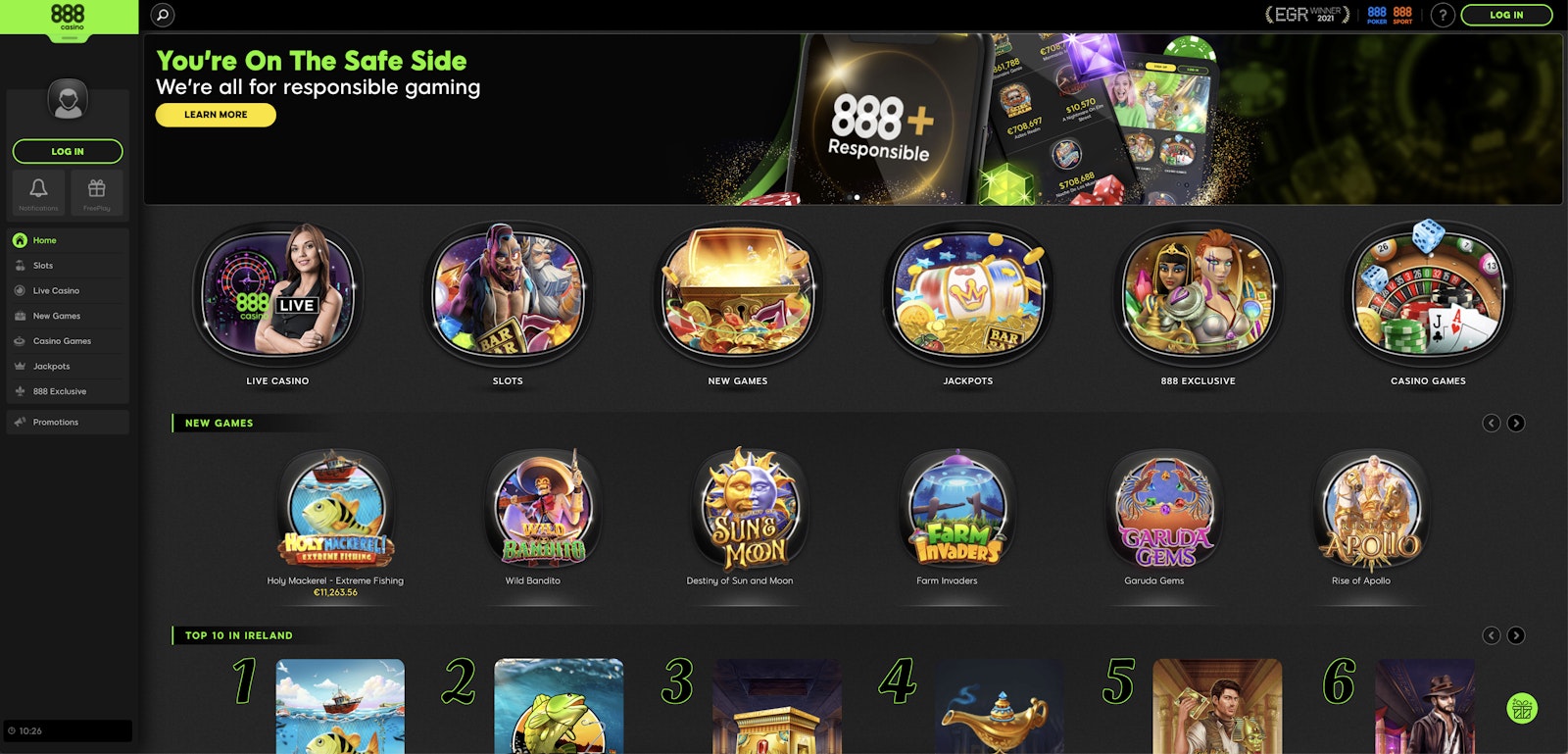Viewport: 1568px width, 754px height.
Task: Select Jackpots in the sidebar menu
Action: click(x=68, y=366)
